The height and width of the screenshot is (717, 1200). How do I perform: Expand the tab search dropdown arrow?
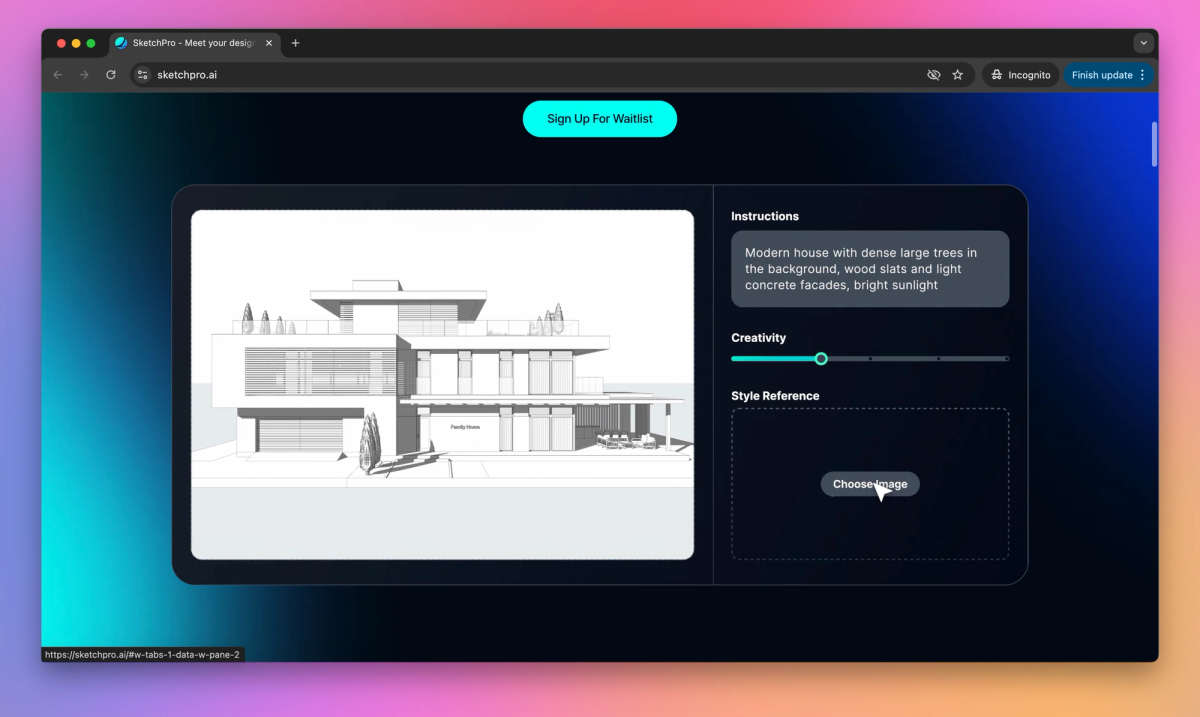click(1143, 43)
